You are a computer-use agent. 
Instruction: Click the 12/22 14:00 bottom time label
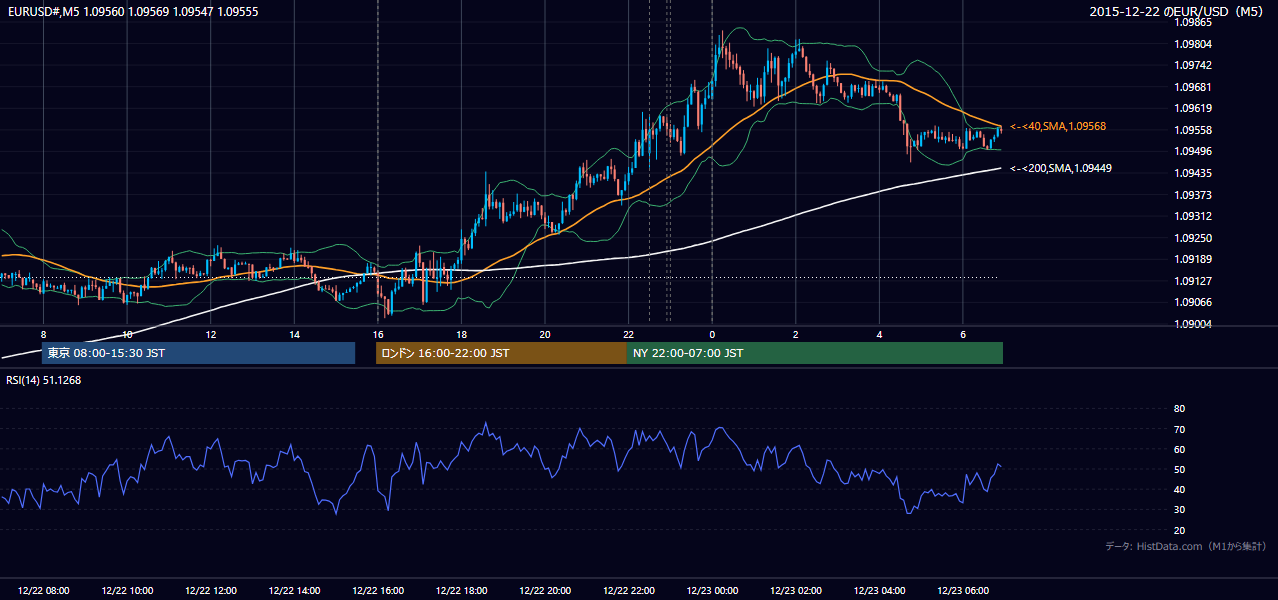click(294, 590)
